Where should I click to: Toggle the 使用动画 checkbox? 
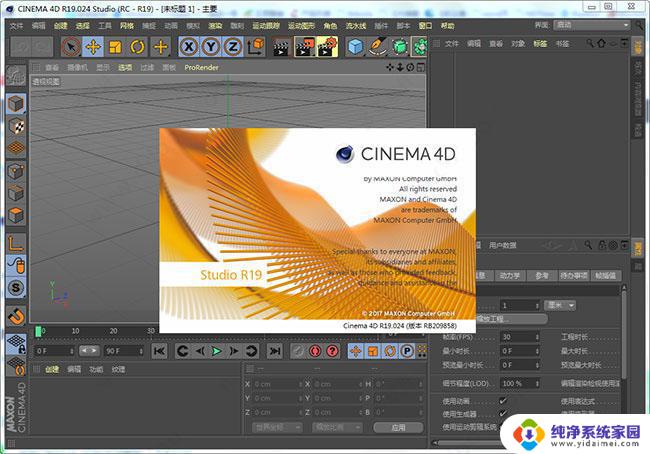point(503,401)
